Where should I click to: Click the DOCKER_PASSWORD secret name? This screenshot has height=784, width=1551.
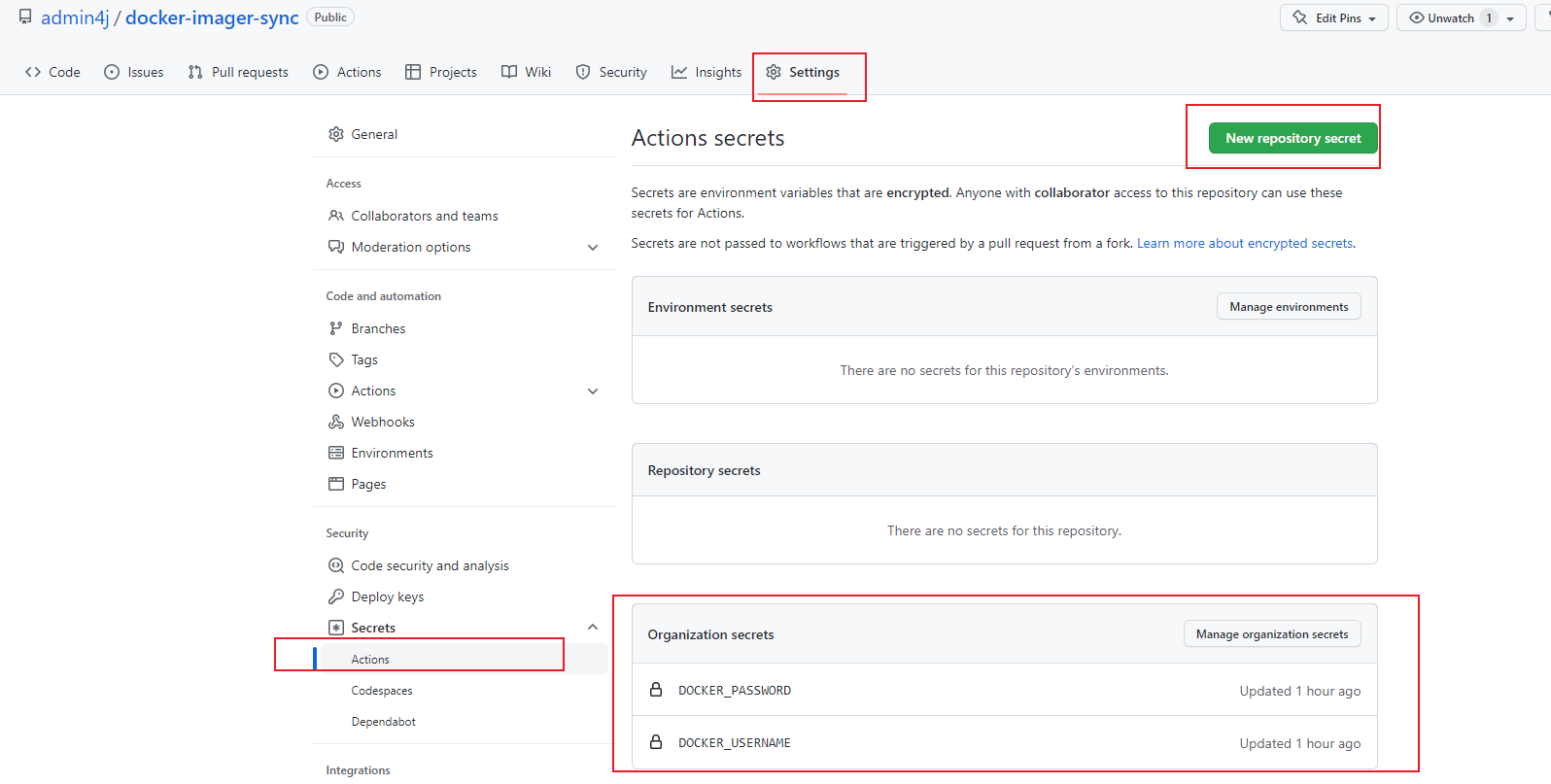(735, 691)
